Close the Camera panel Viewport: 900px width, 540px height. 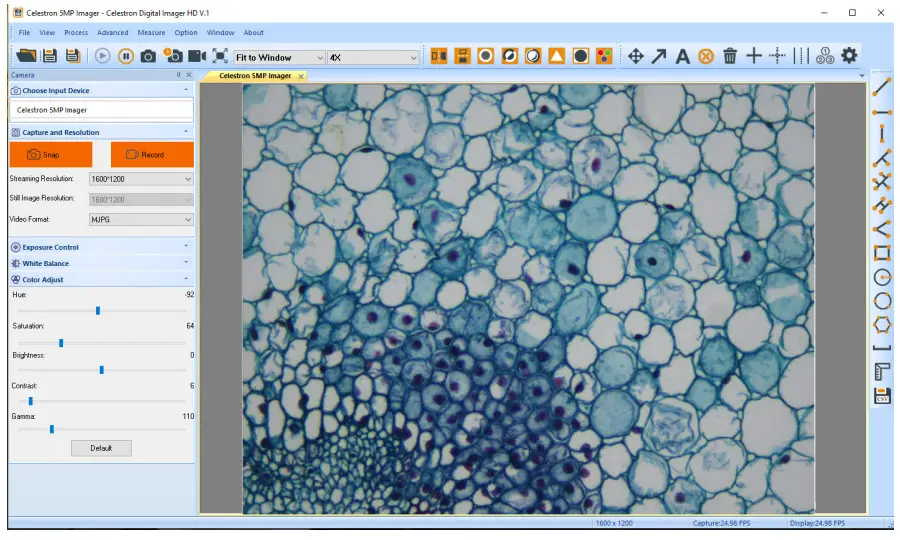click(x=189, y=75)
